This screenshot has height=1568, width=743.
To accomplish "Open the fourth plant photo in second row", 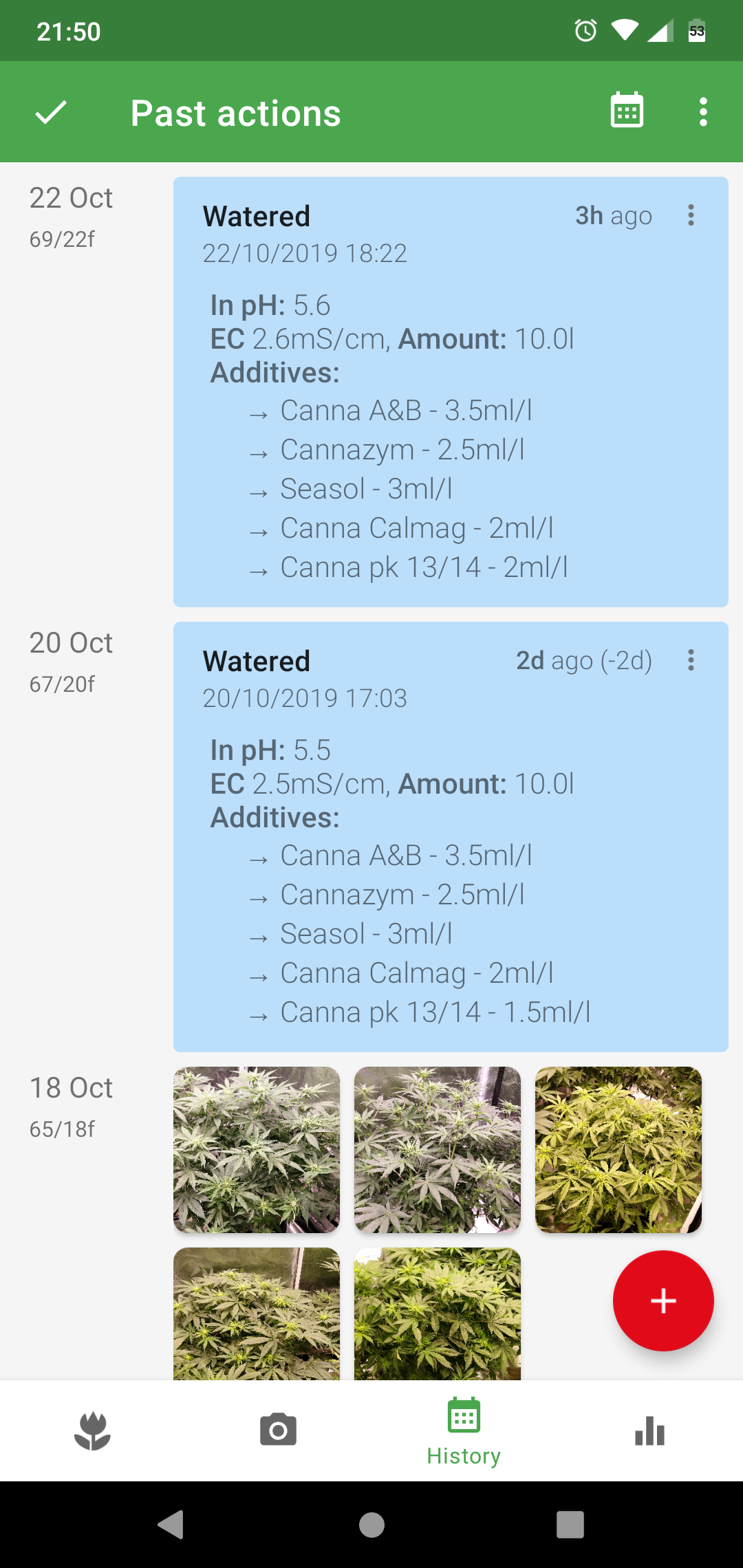I will [x=257, y=1314].
